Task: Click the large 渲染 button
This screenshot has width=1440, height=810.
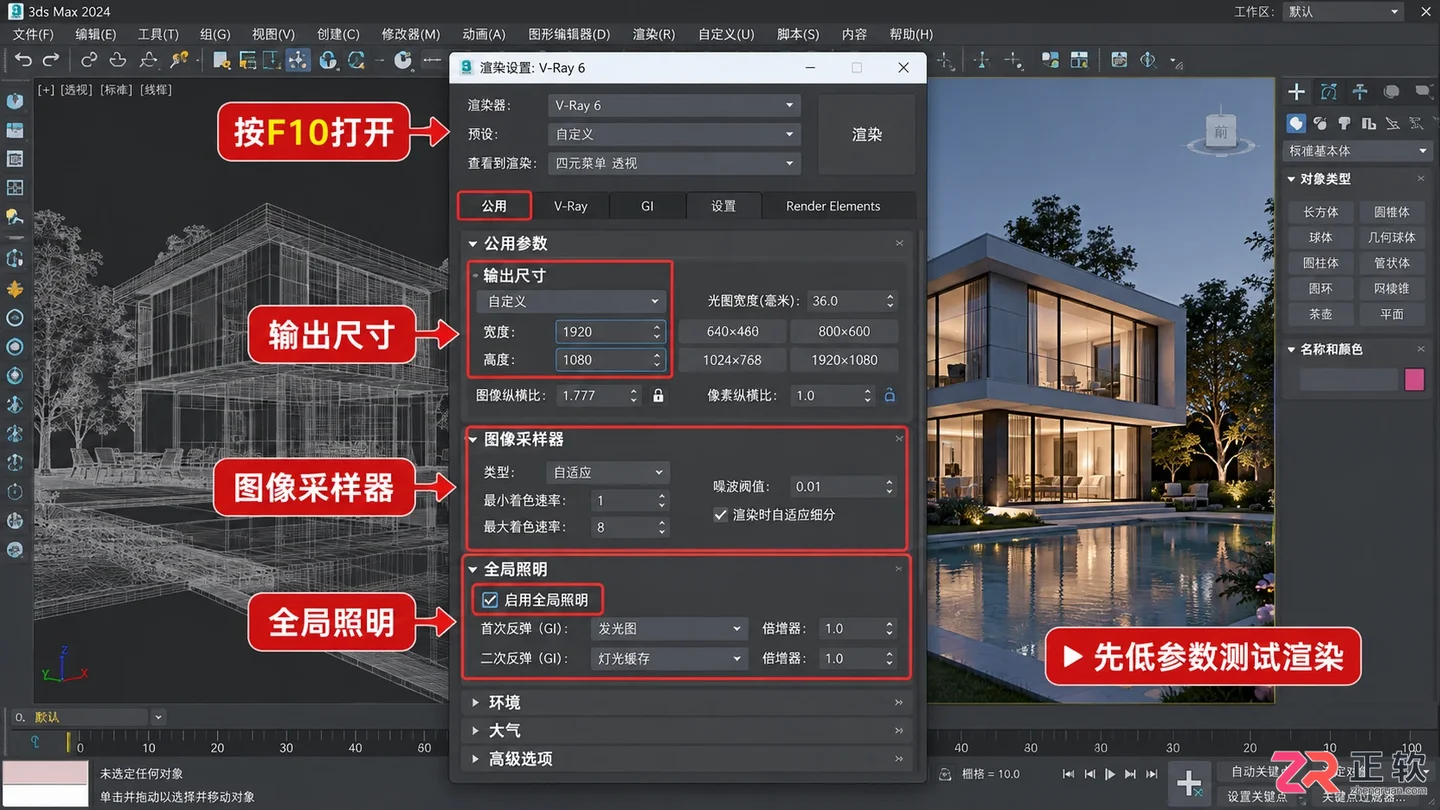Action: click(x=867, y=135)
